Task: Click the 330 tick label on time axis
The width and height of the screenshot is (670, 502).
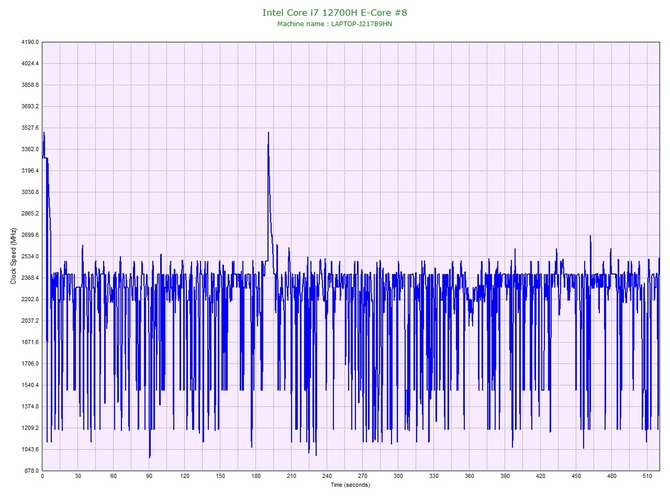Action: (434, 476)
